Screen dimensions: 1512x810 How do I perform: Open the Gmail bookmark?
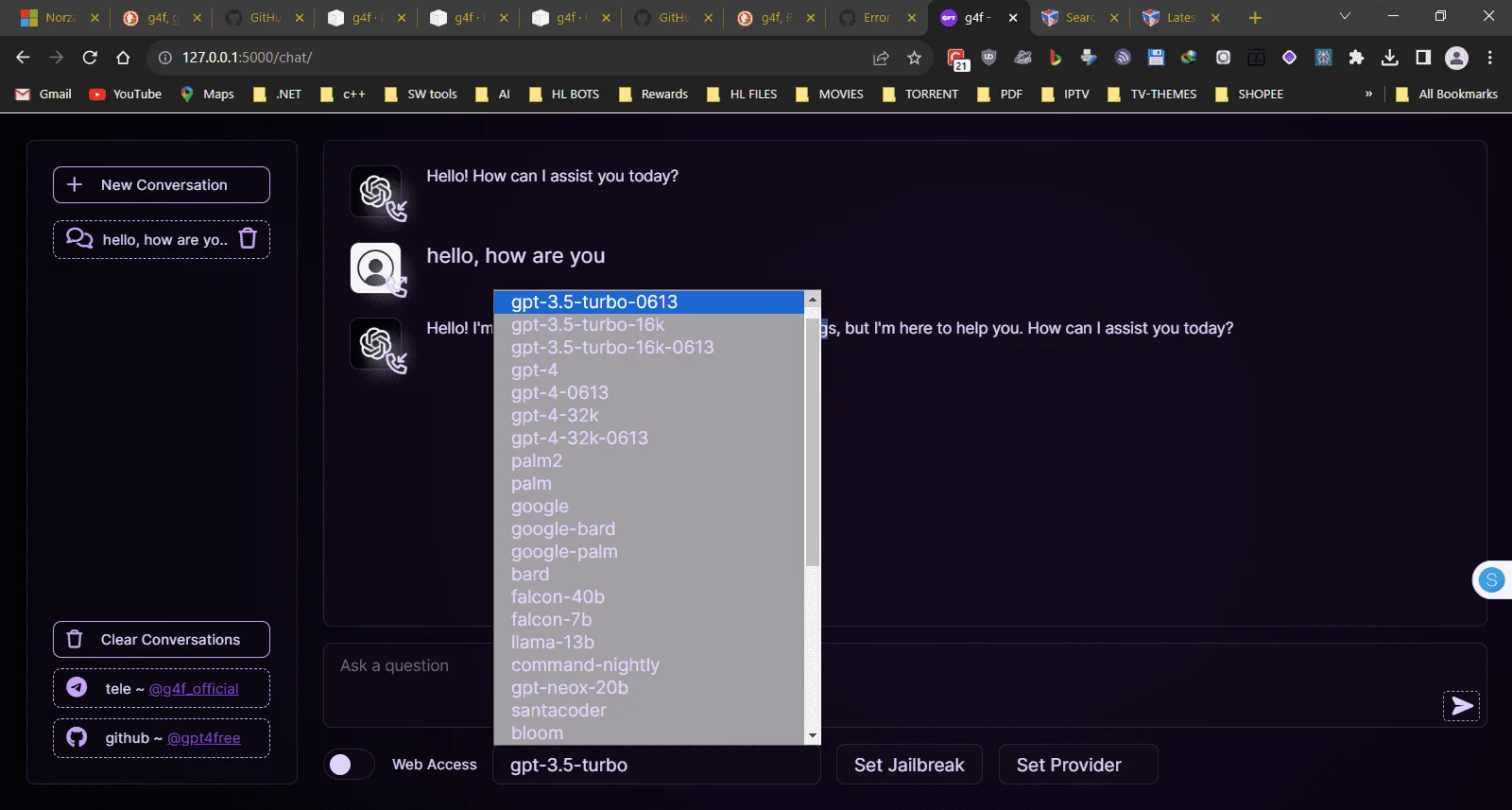coord(43,94)
